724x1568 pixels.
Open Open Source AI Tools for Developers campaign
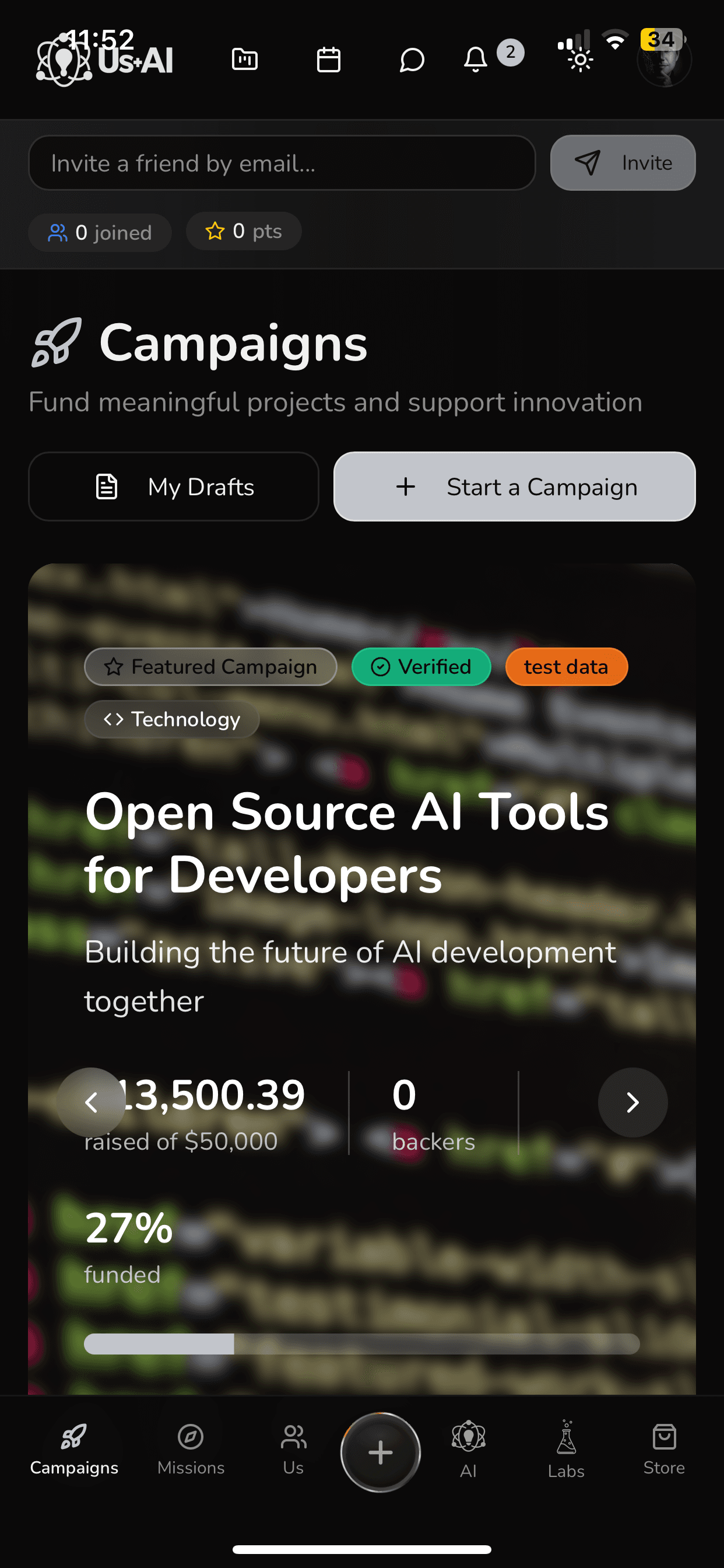click(x=347, y=843)
